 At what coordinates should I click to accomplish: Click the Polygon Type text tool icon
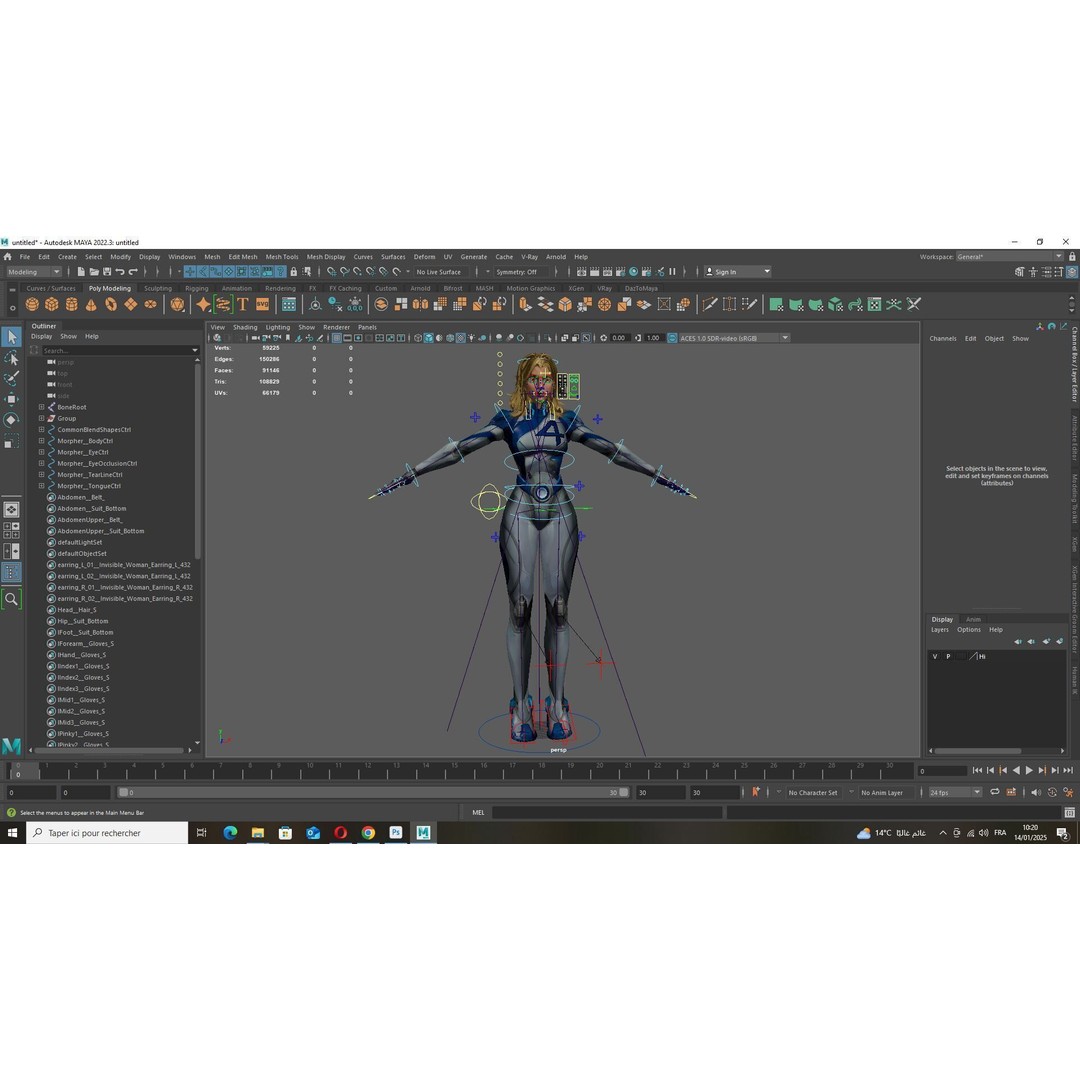pyautogui.click(x=242, y=304)
